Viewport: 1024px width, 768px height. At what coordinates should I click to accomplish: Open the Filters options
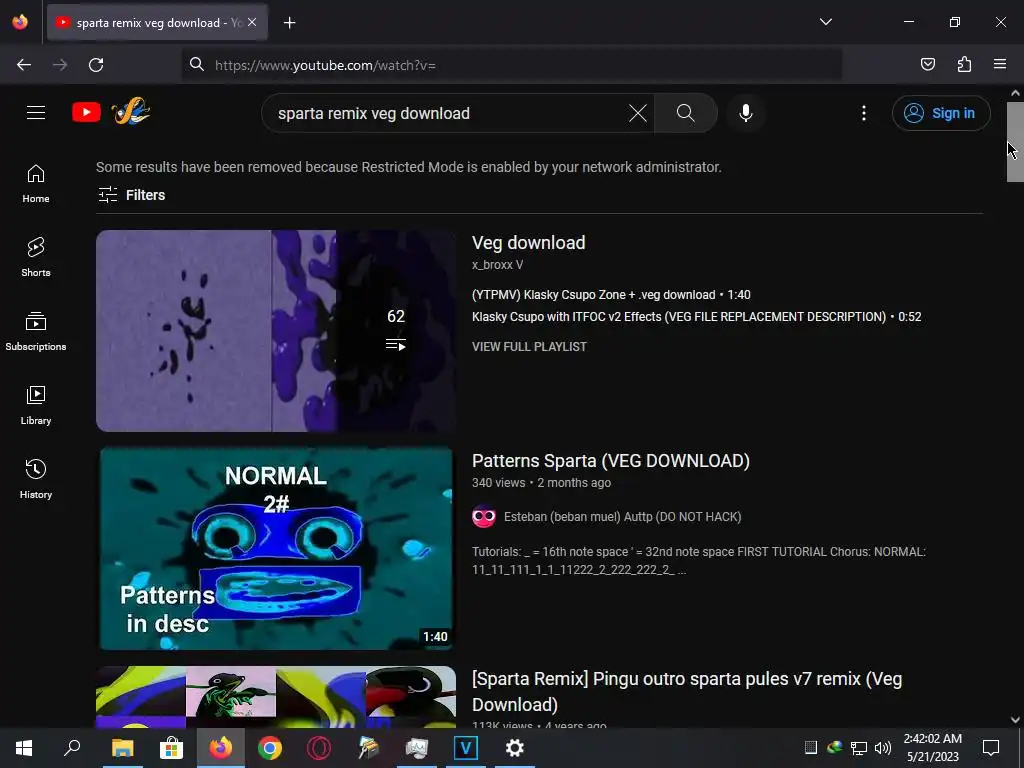[131, 195]
